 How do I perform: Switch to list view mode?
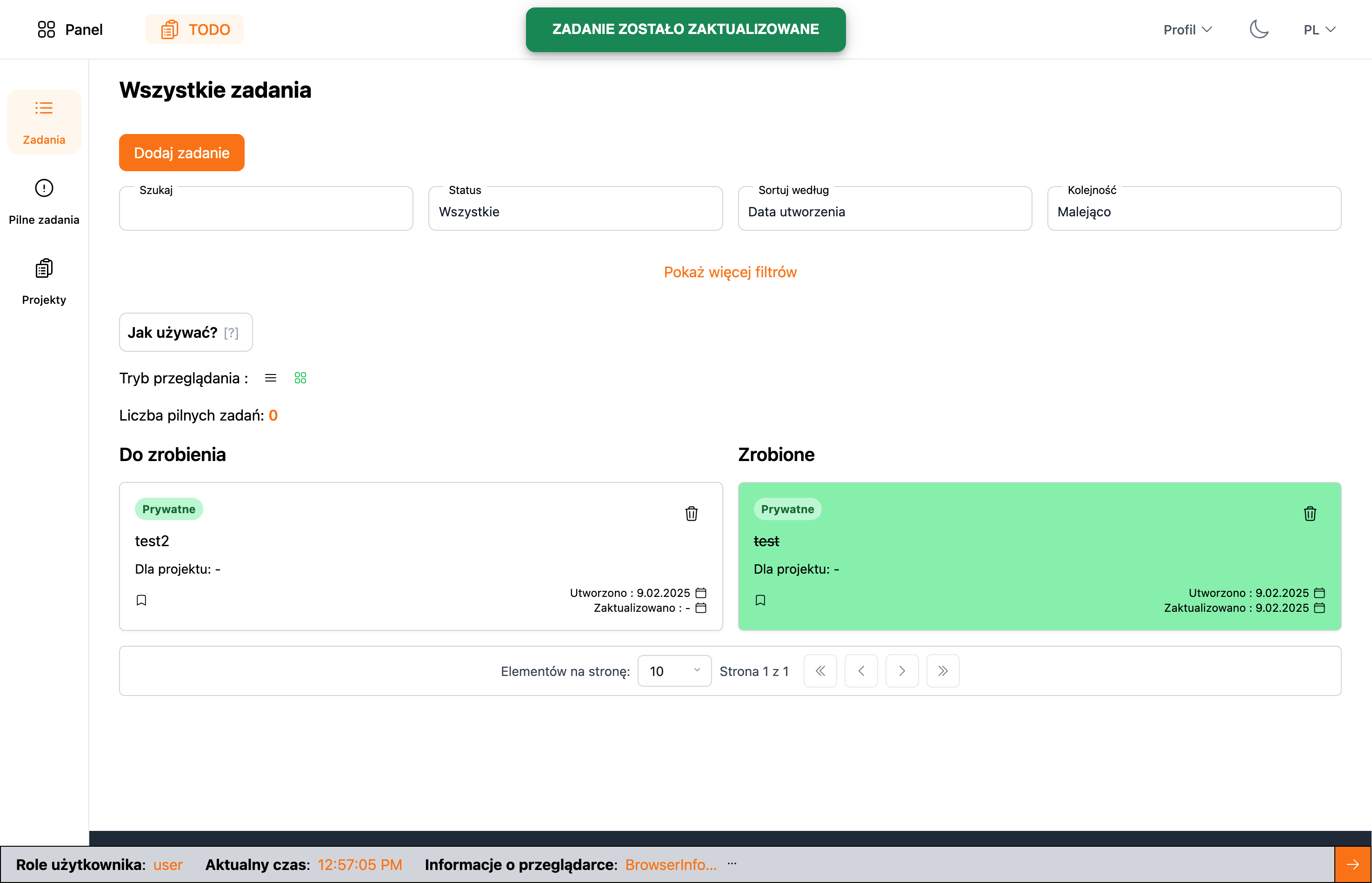pyautogui.click(x=271, y=378)
